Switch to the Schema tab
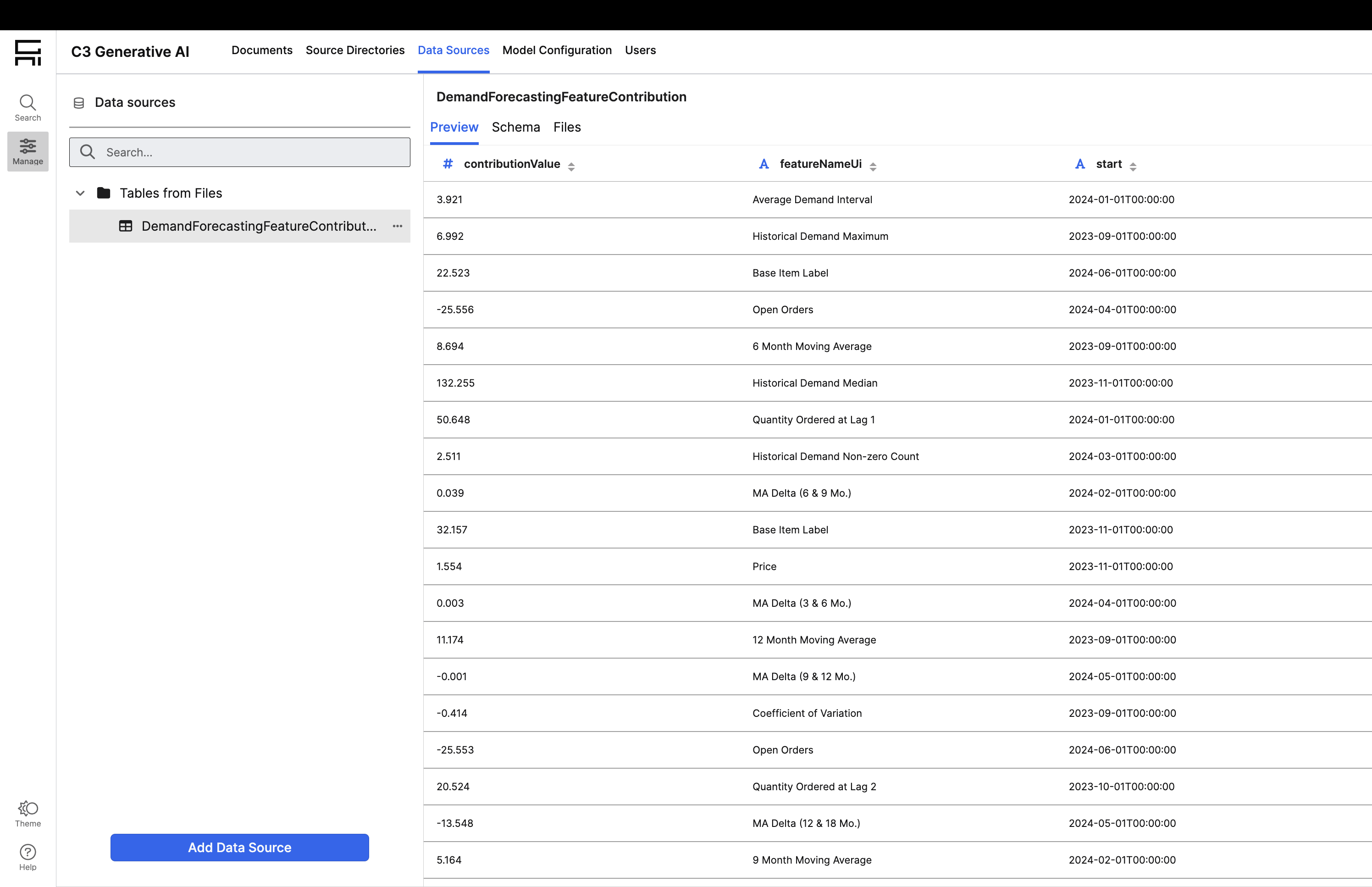The image size is (1372, 887). (x=515, y=128)
